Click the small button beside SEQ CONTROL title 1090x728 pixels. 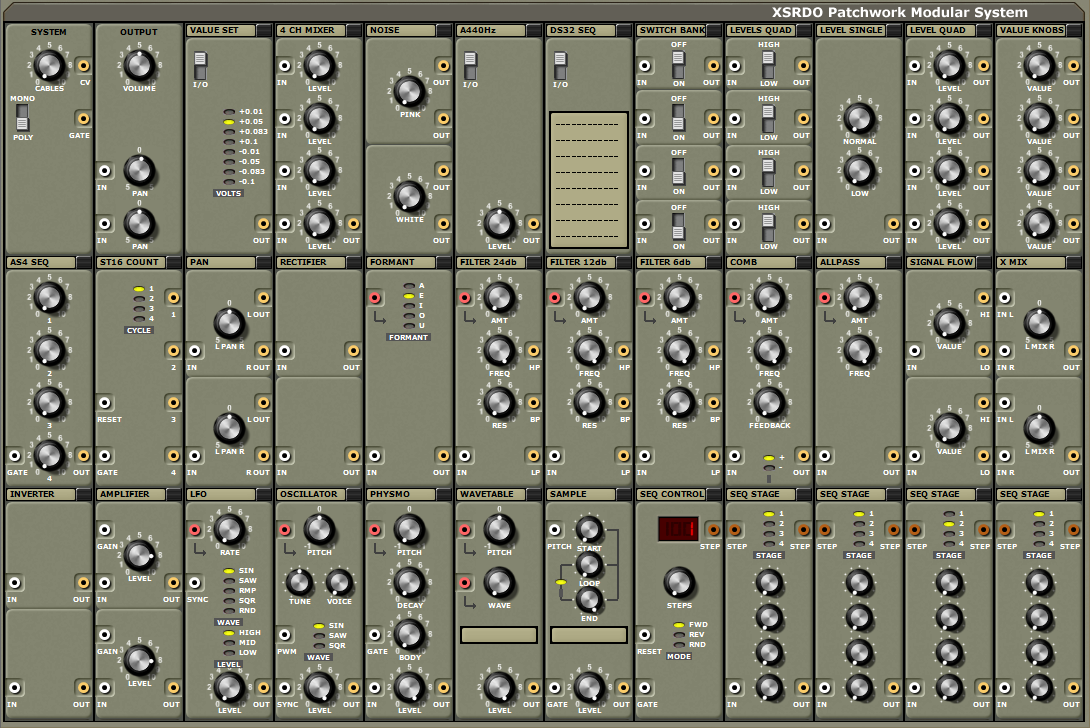pos(715,494)
